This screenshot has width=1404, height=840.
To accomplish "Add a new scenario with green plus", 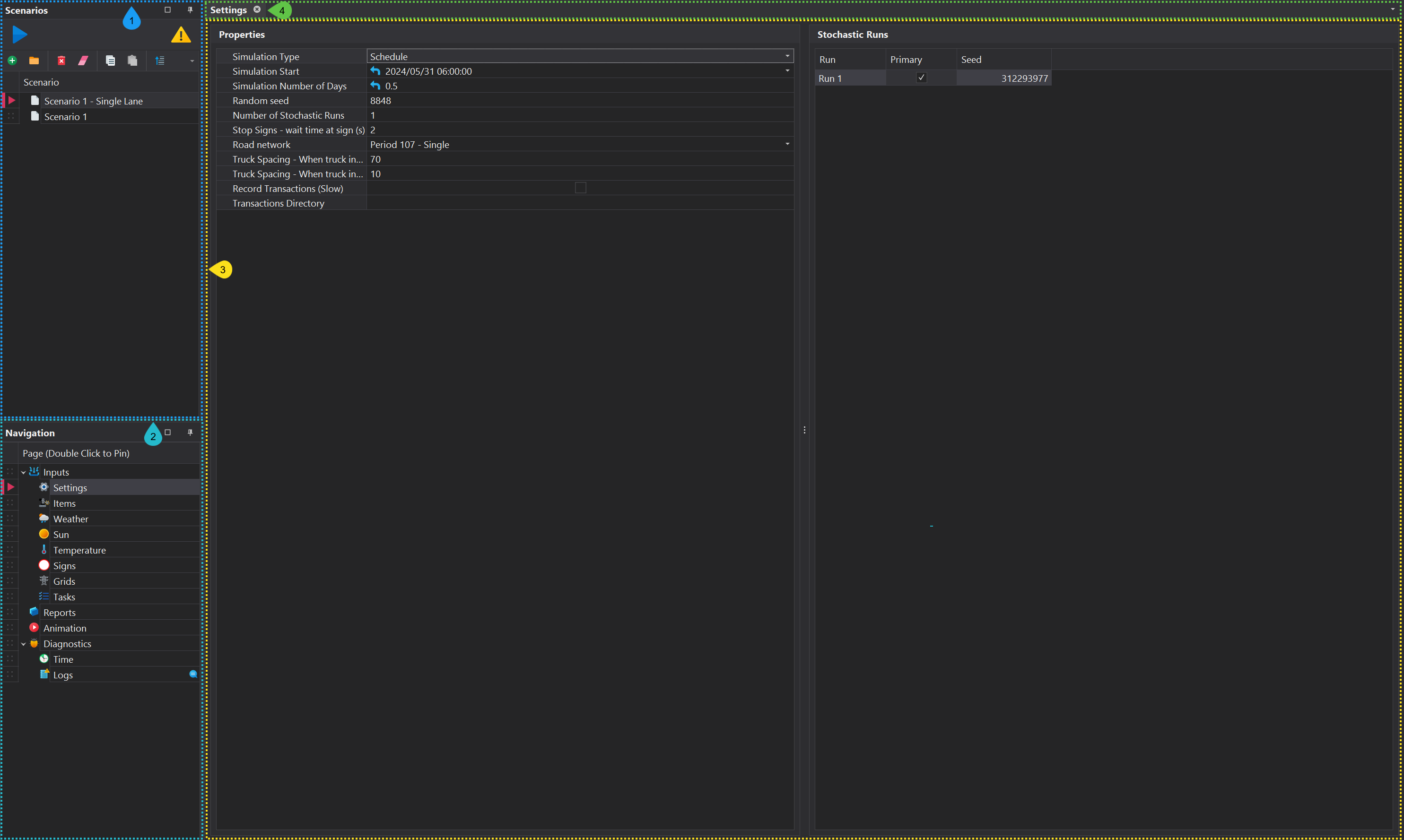I will pos(12,61).
